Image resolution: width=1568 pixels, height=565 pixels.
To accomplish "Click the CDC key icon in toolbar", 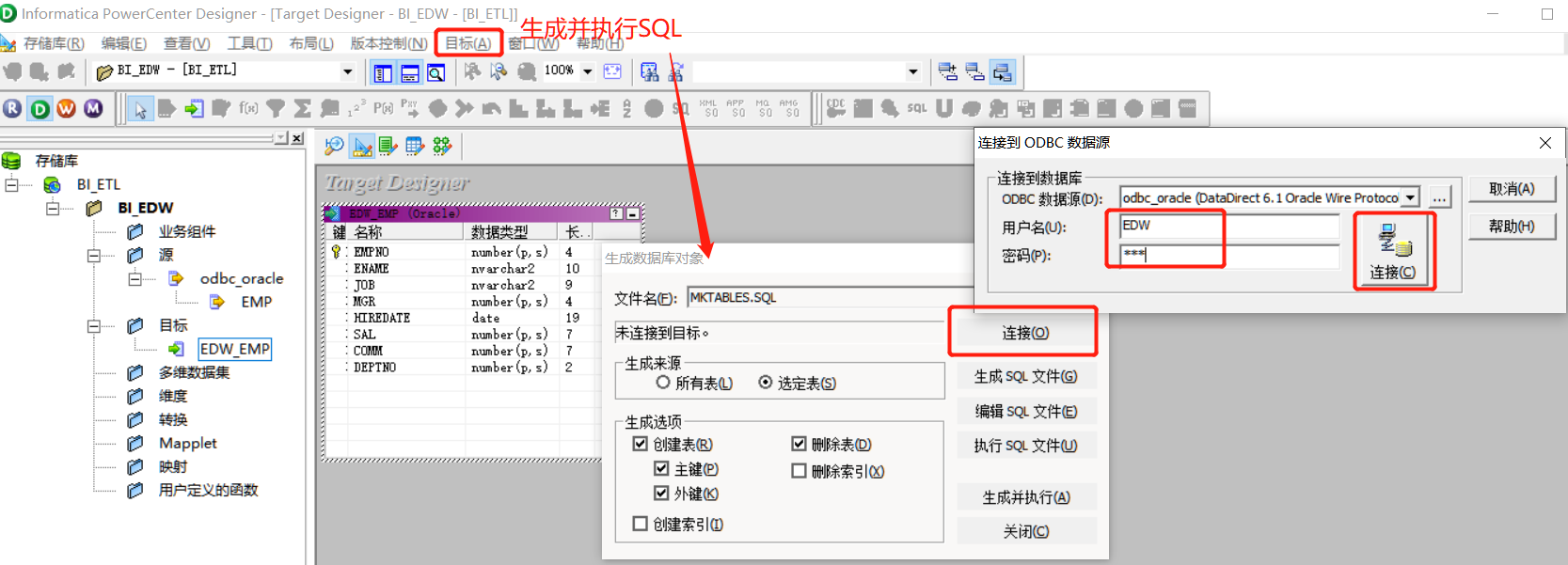I will click(x=835, y=109).
